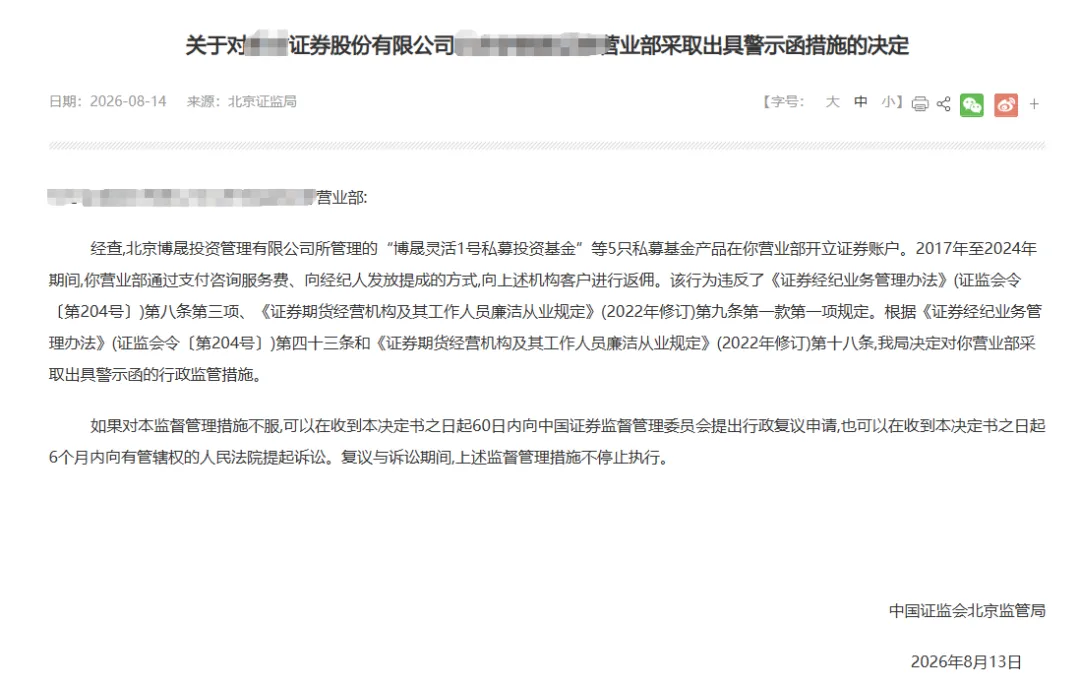
Task: Click the article title heading
Action: 547,45
